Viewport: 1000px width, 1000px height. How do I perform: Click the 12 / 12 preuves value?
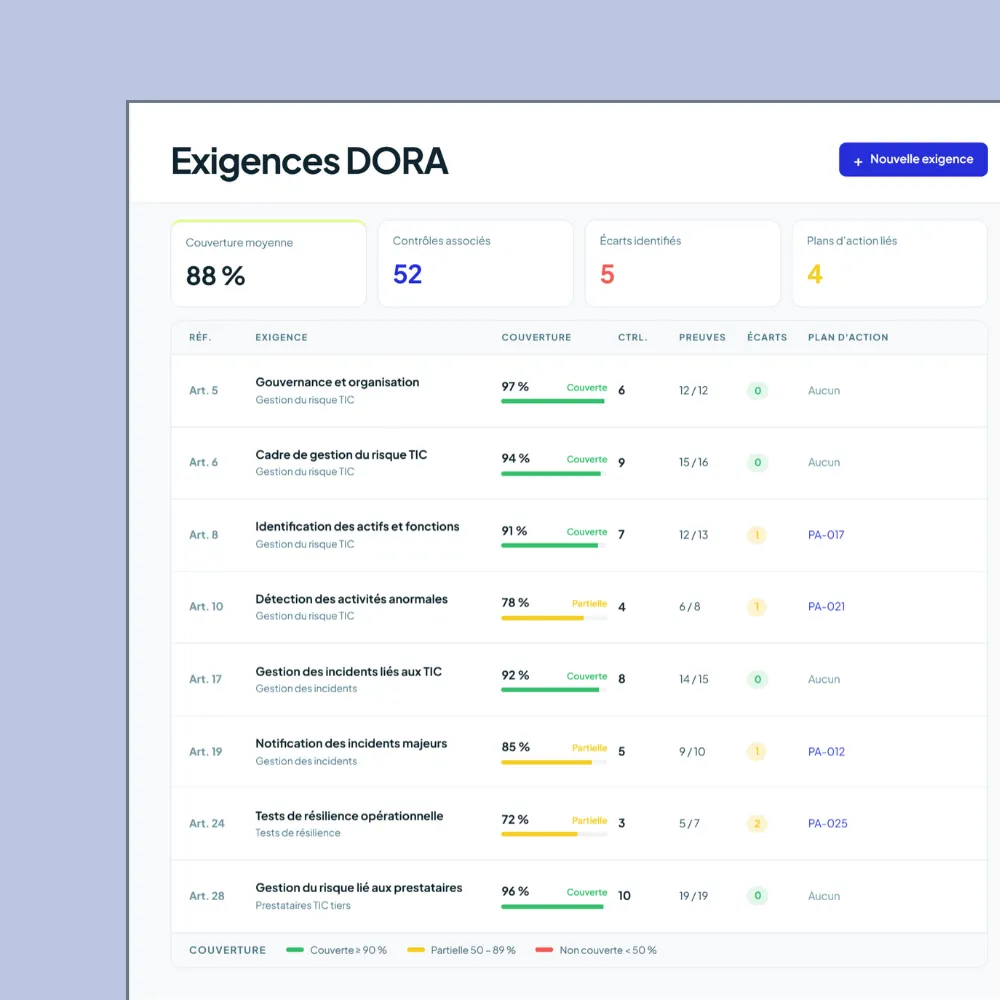coord(693,390)
